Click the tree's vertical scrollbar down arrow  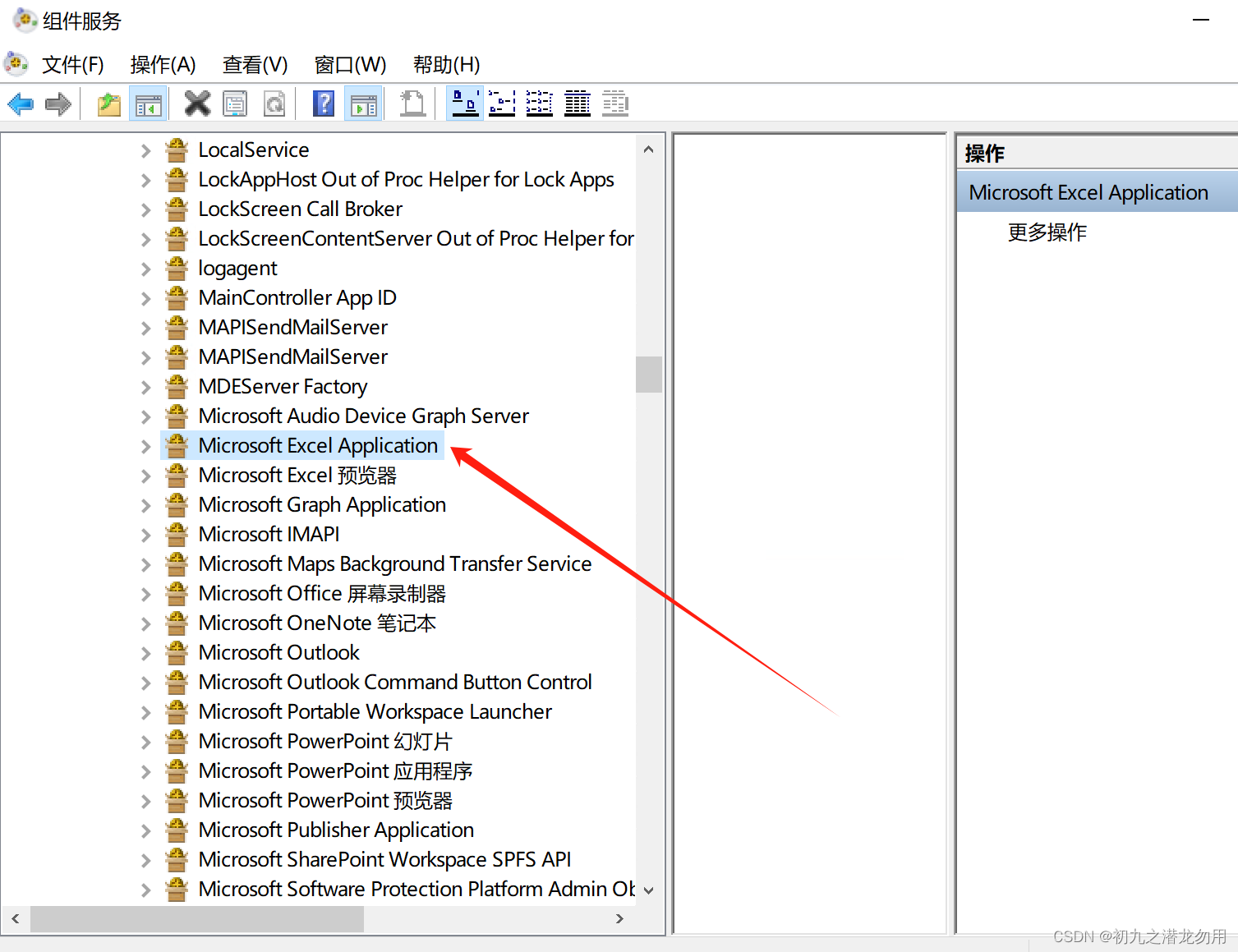click(x=649, y=890)
